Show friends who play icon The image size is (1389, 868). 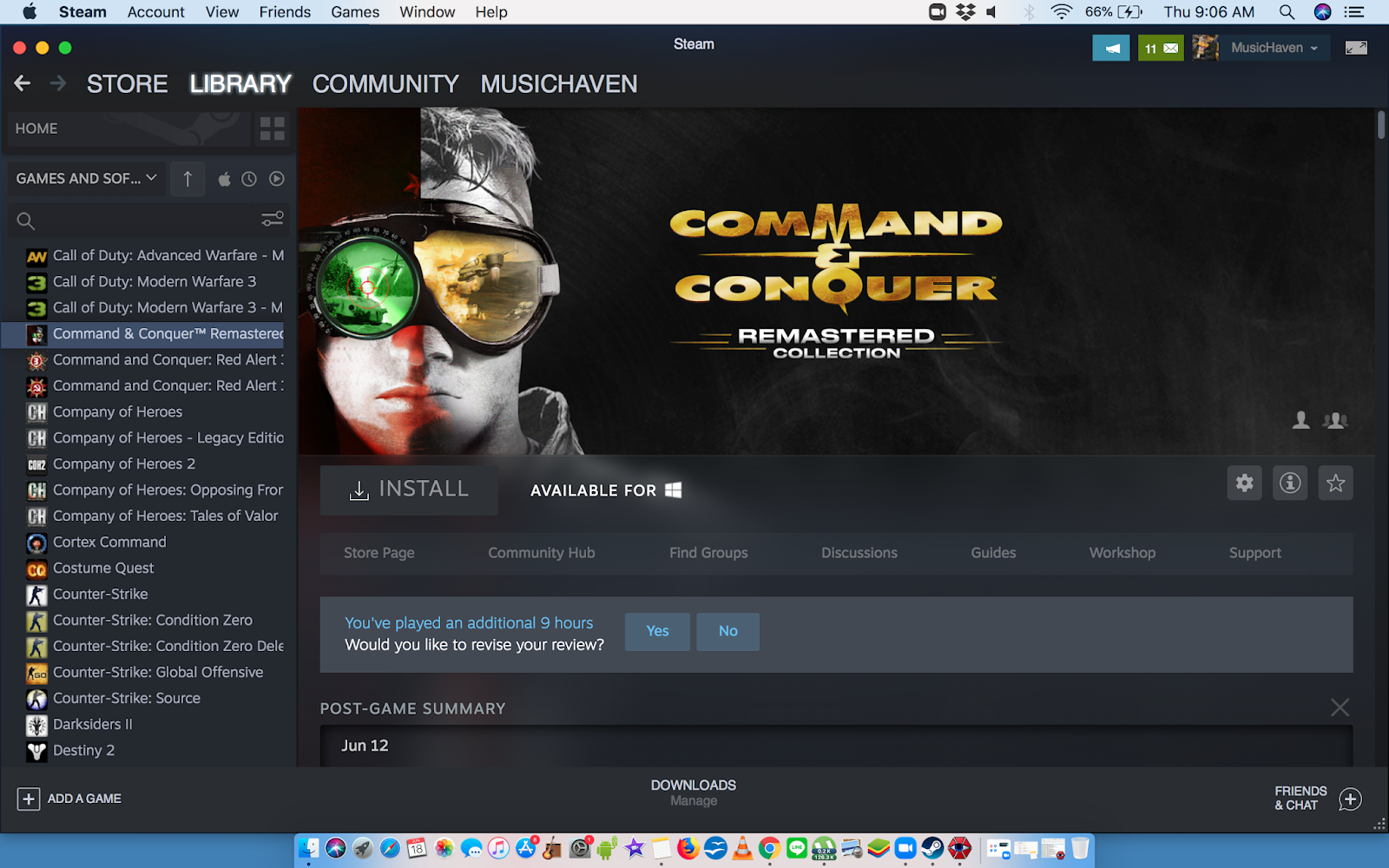pos(1335,421)
